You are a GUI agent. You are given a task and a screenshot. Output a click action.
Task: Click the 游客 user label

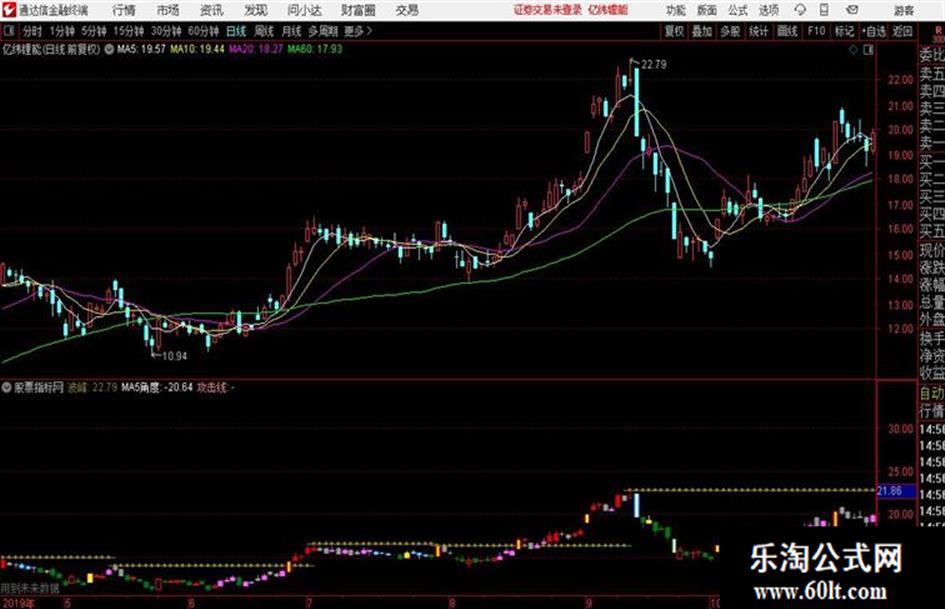903,10
